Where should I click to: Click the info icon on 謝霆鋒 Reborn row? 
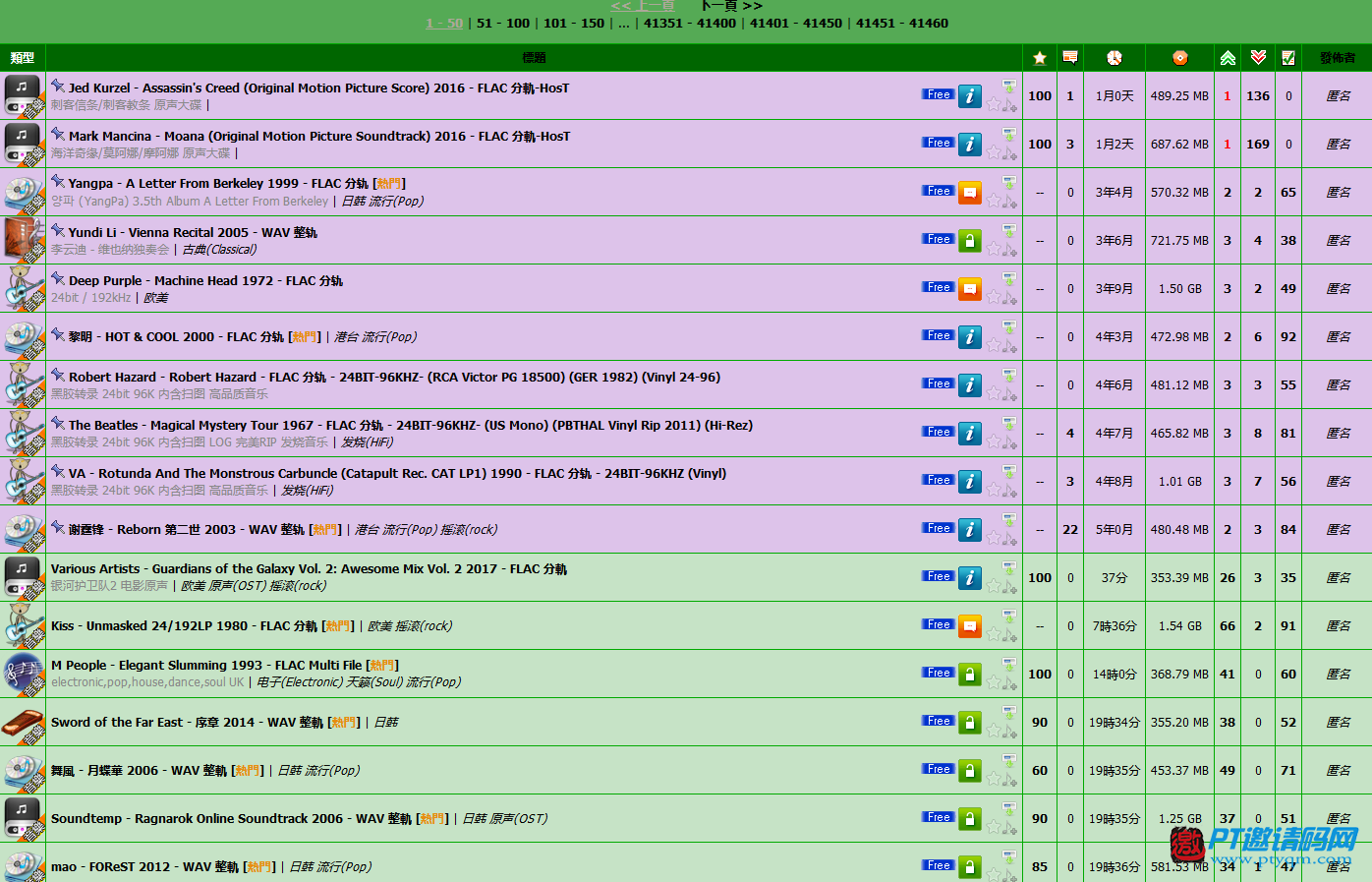(970, 529)
